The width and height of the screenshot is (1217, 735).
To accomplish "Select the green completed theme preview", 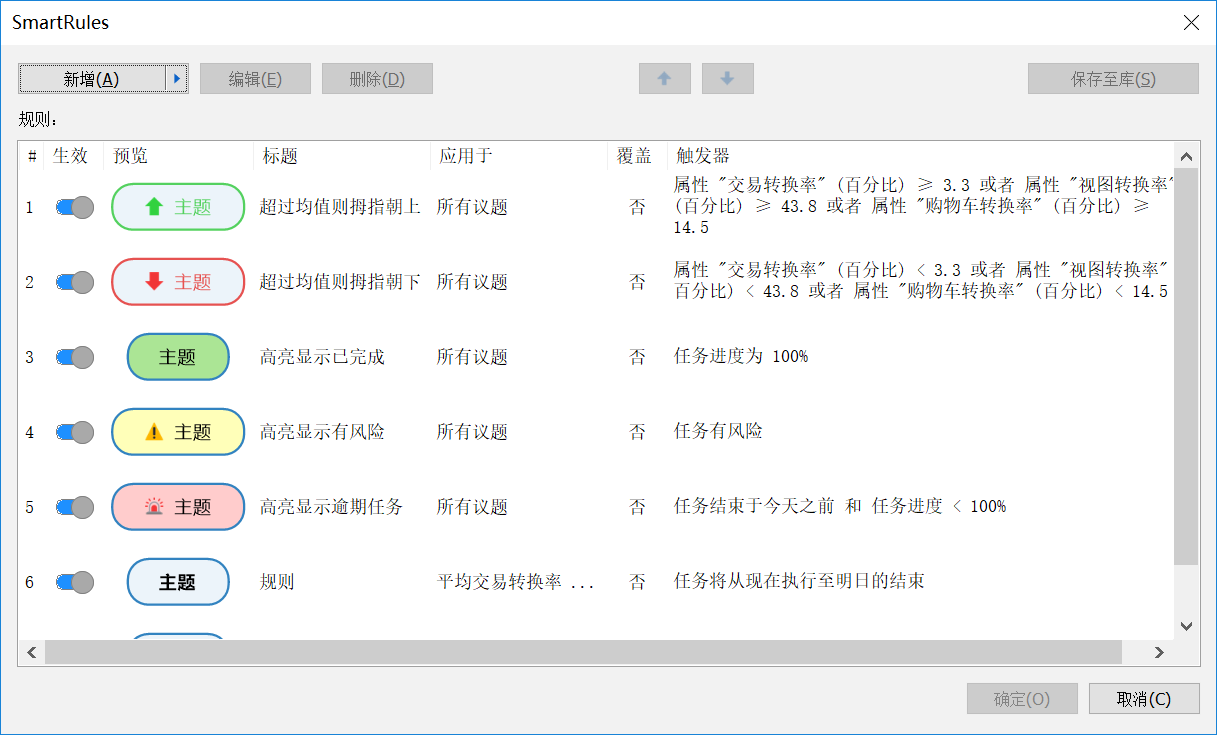I will pos(178,357).
